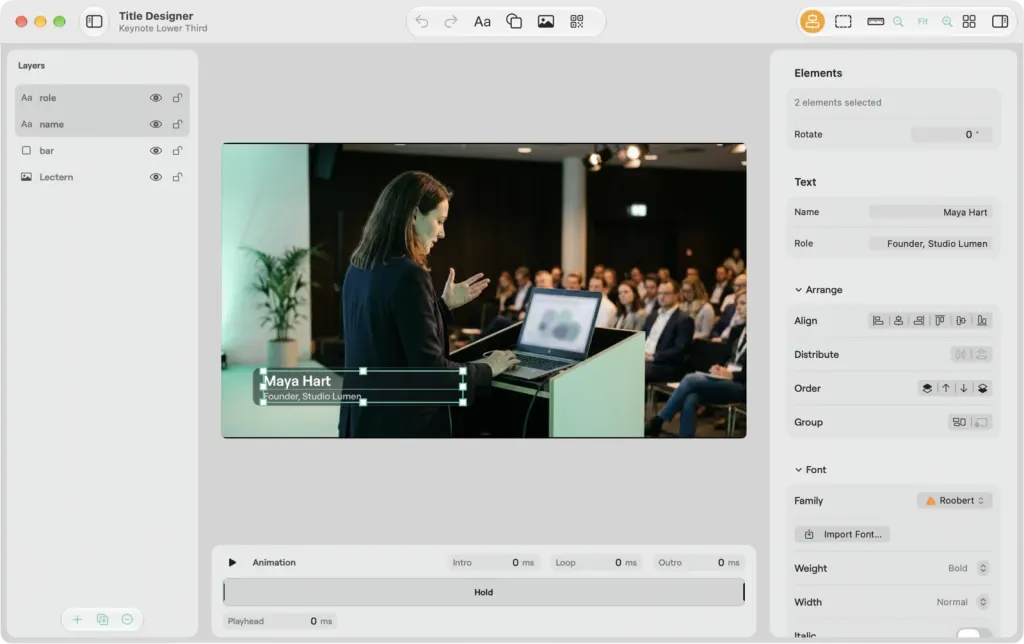Send selection to back in Order
This screenshot has width=1024, height=644.
(x=982, y=389)
